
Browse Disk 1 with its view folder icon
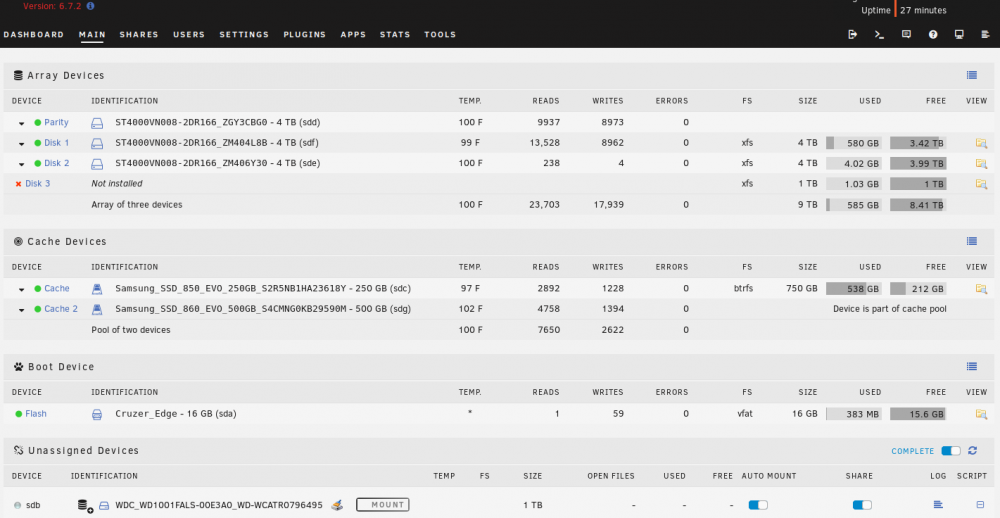(x=981, y=143)
